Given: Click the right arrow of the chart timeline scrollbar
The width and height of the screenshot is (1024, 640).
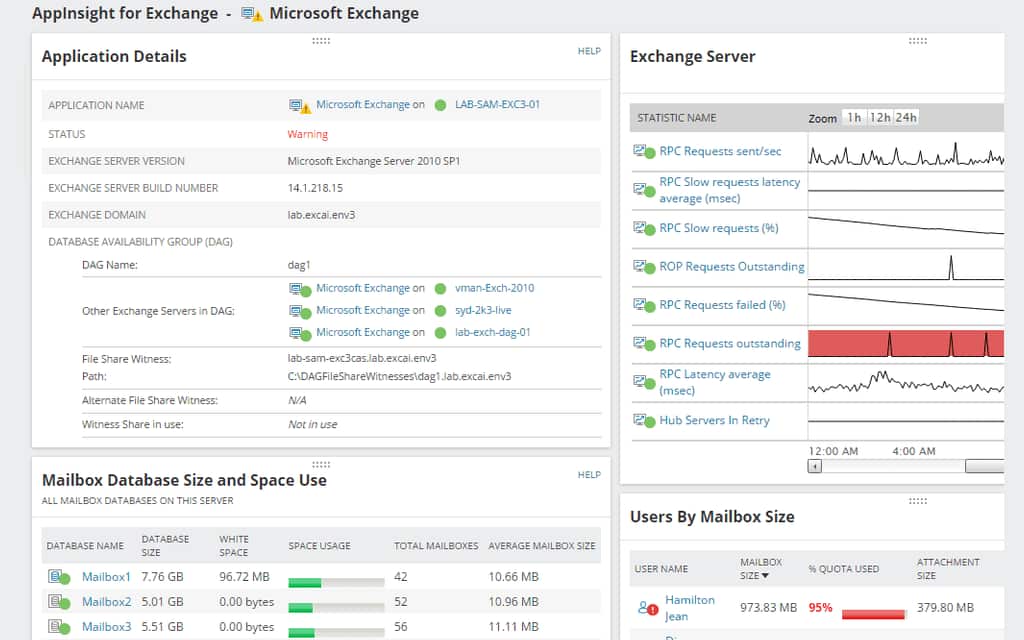Looking at the screenshot, I should coord(986,466).
